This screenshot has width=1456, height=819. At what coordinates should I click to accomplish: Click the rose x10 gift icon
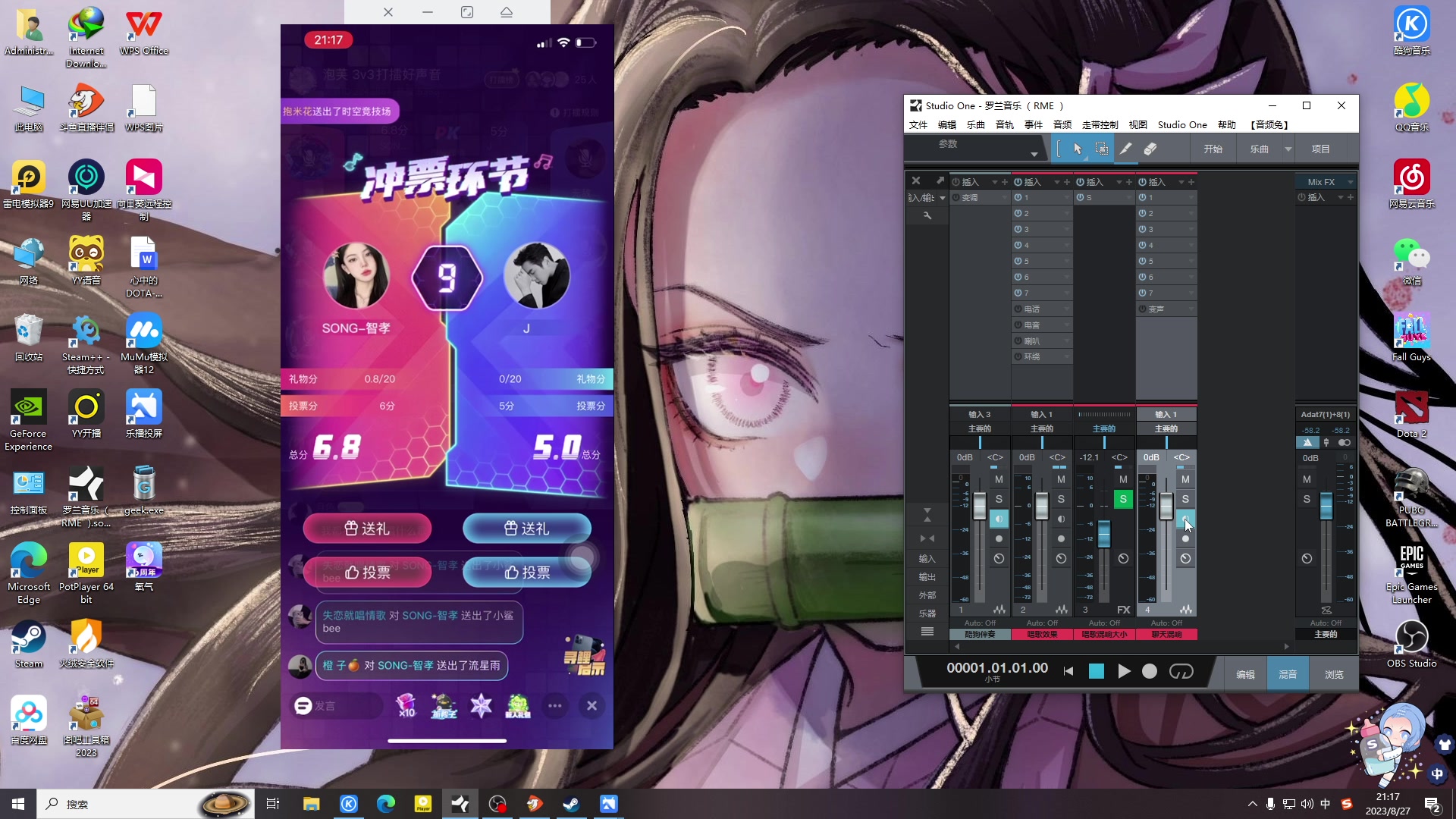coord(406,706)
